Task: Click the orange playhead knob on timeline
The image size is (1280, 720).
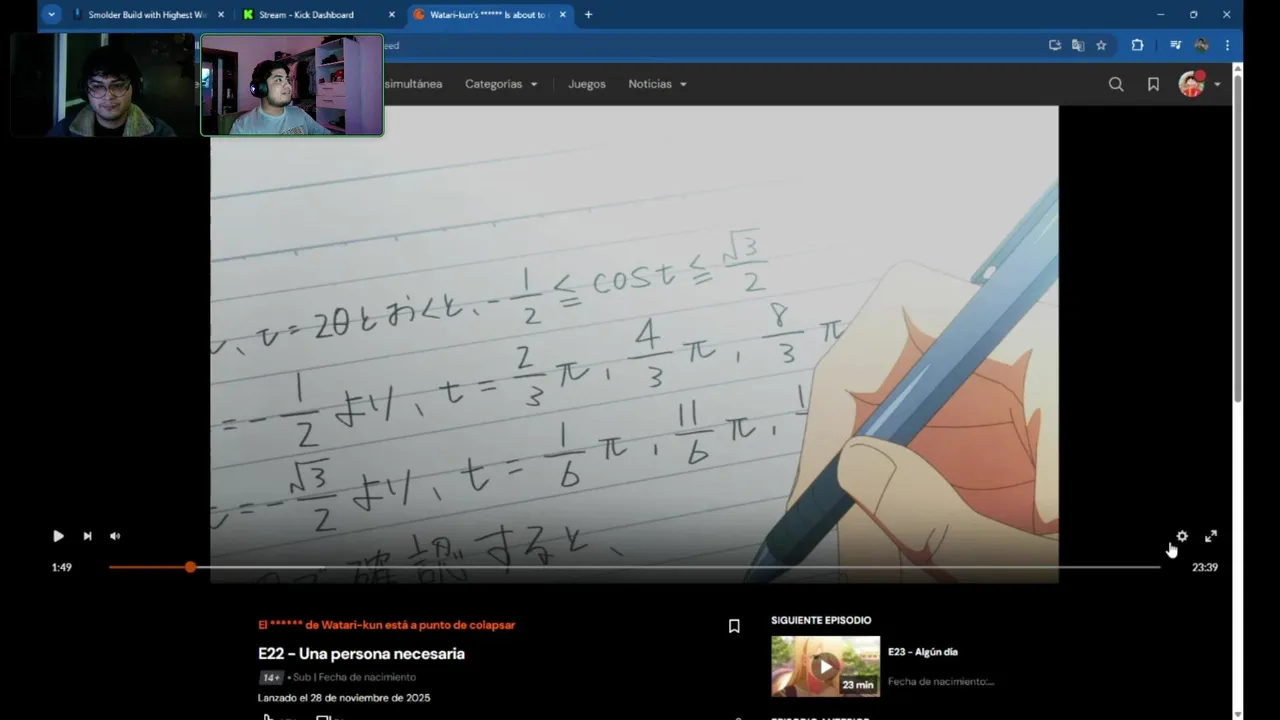Action: [x=190, y=567]
